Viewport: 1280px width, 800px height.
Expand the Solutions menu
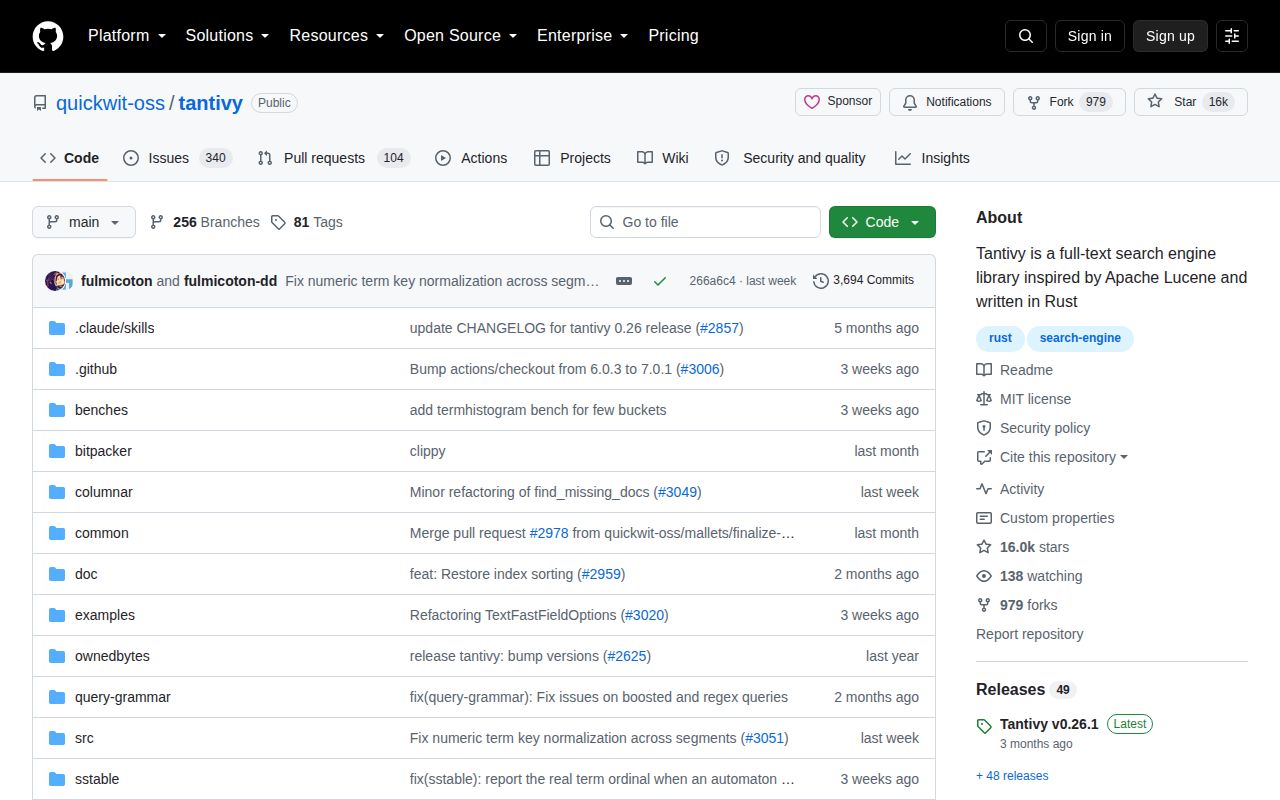click(x=227, y=36)
